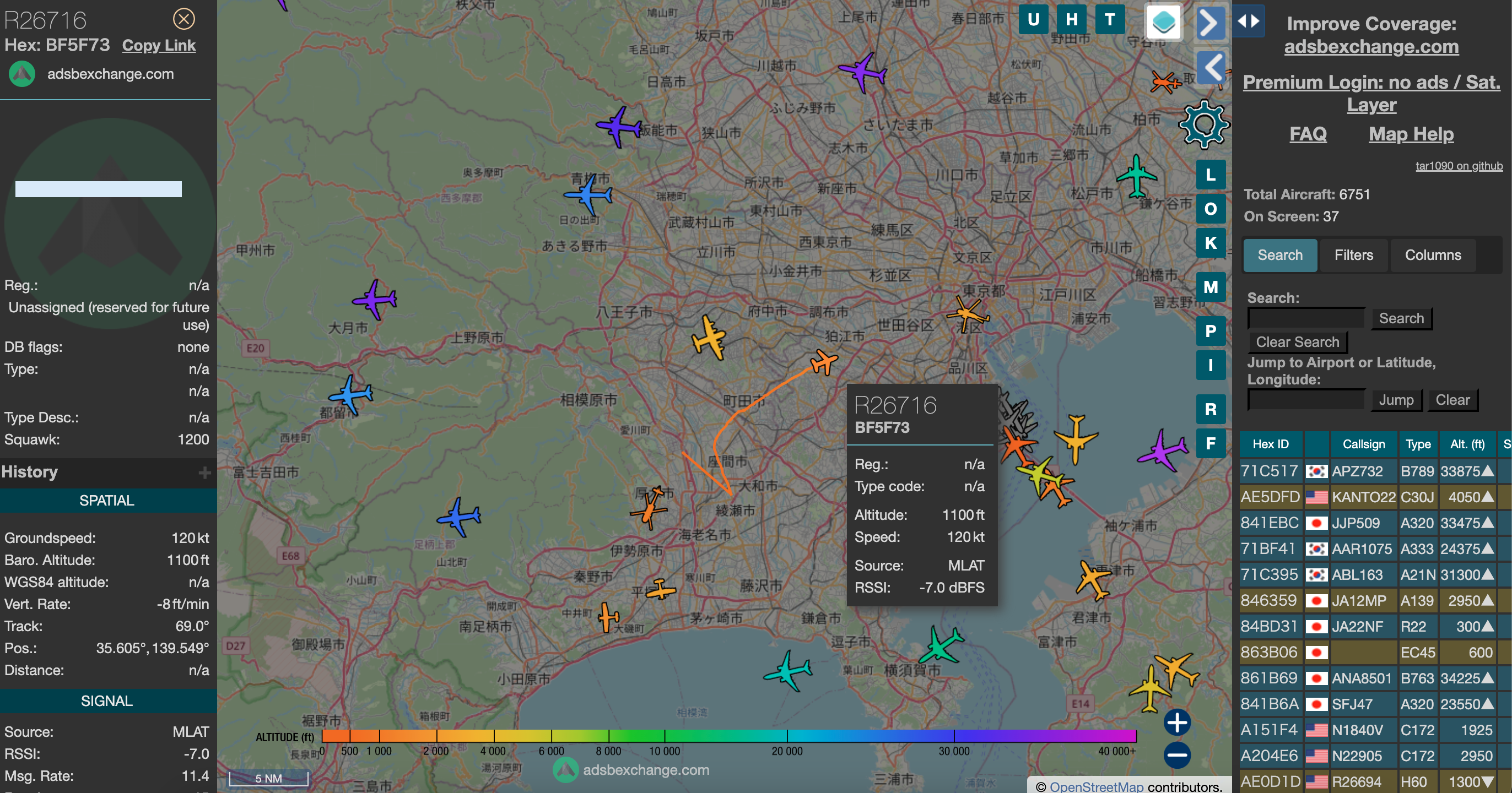The height and width of the screenshot is (793, 1512).
Task: Click the selected orange aircraft with trail
Action: pyautogui.click(x=823, y=361)
